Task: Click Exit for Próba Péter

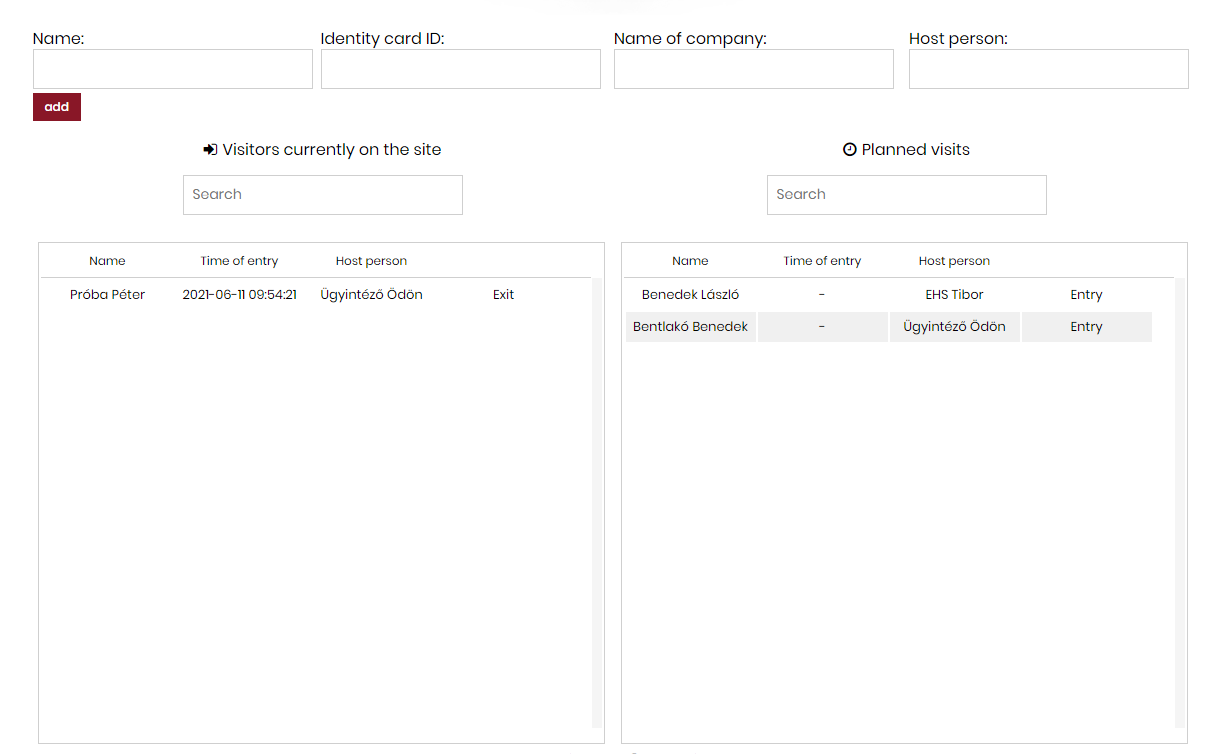Action: pyautogui.click(x=503, y=295)
